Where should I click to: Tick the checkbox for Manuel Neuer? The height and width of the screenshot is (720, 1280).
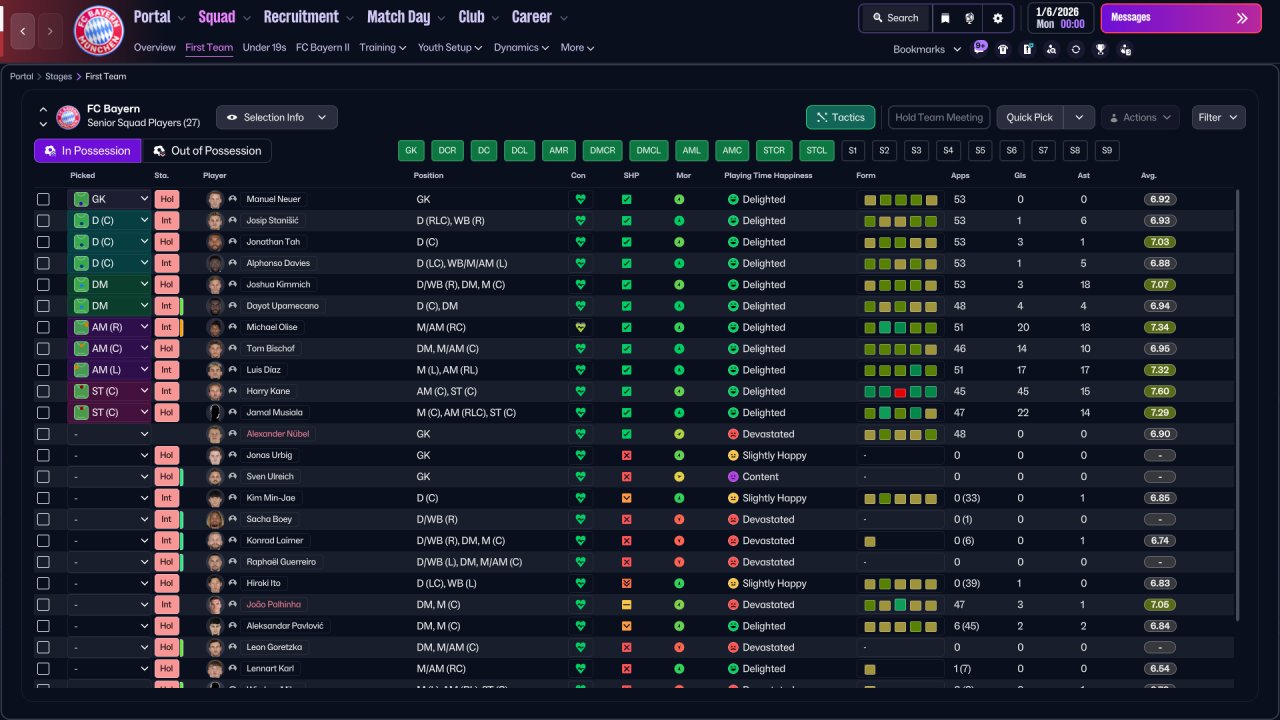point(43,199)
